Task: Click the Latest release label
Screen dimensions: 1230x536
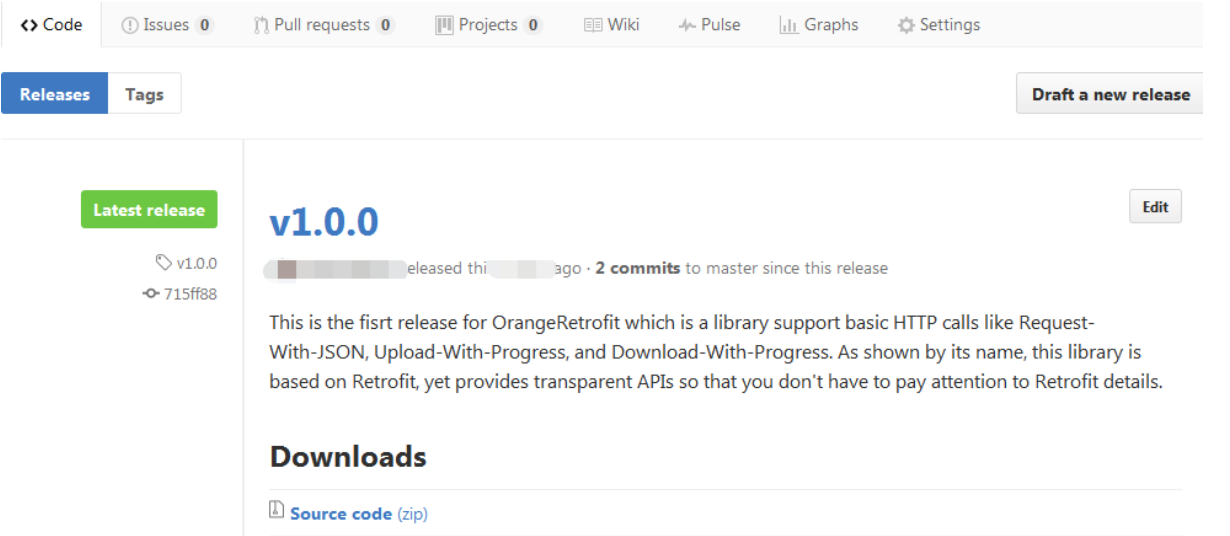Action: pos(149,210)
